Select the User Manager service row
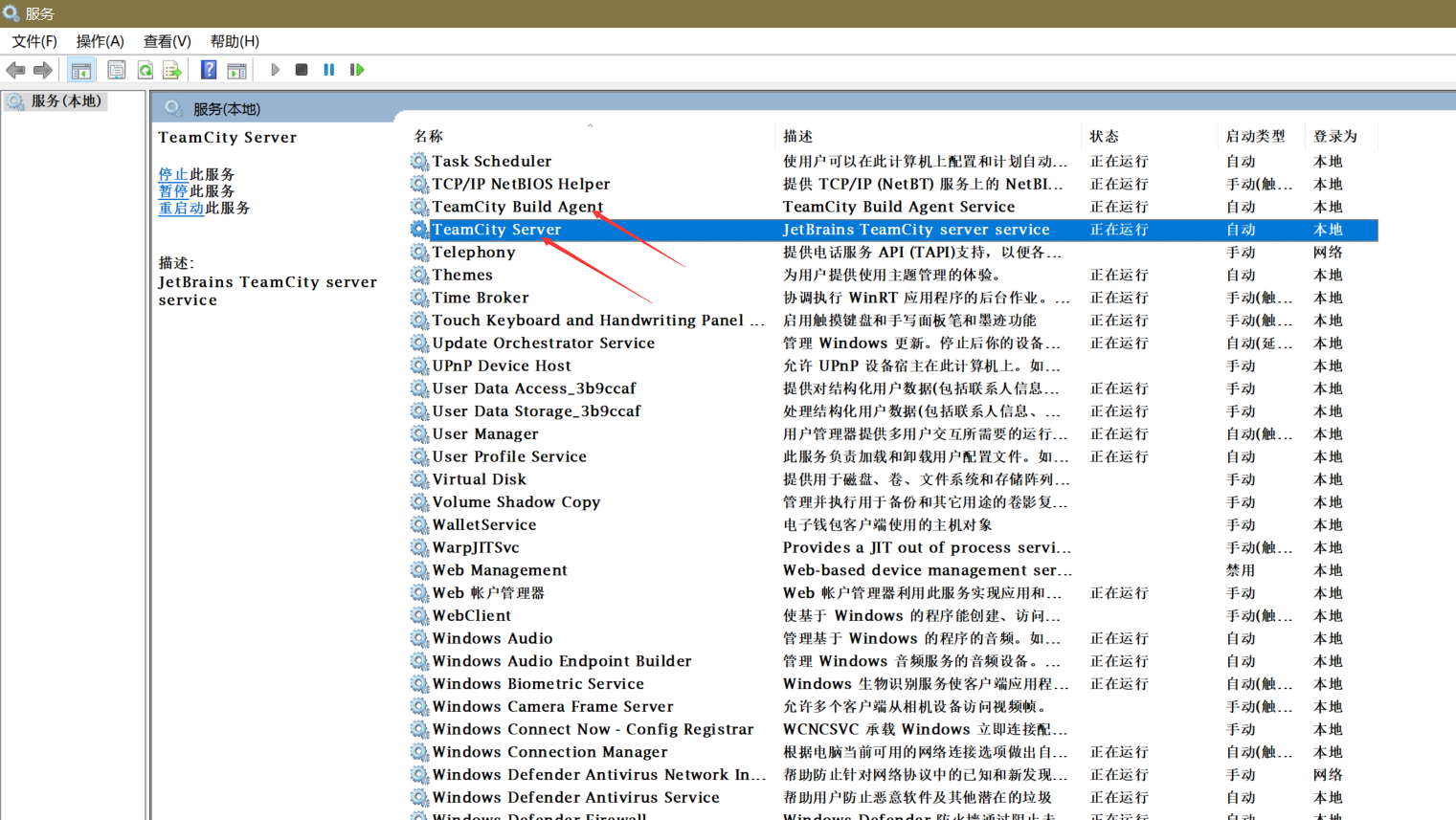 tap(893, 433)
